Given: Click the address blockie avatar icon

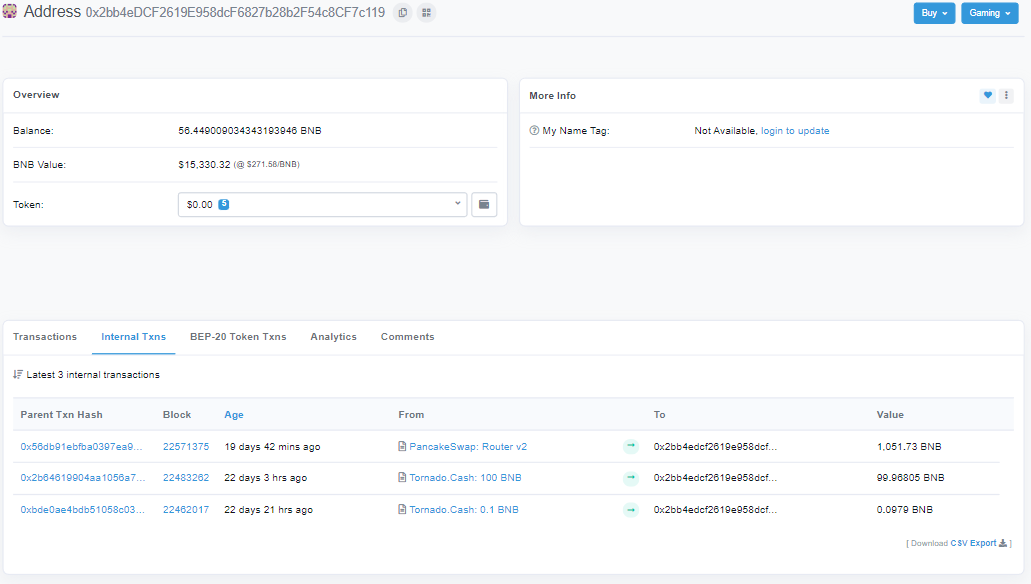Looking at the screenshot, I should tap(10, 11).
